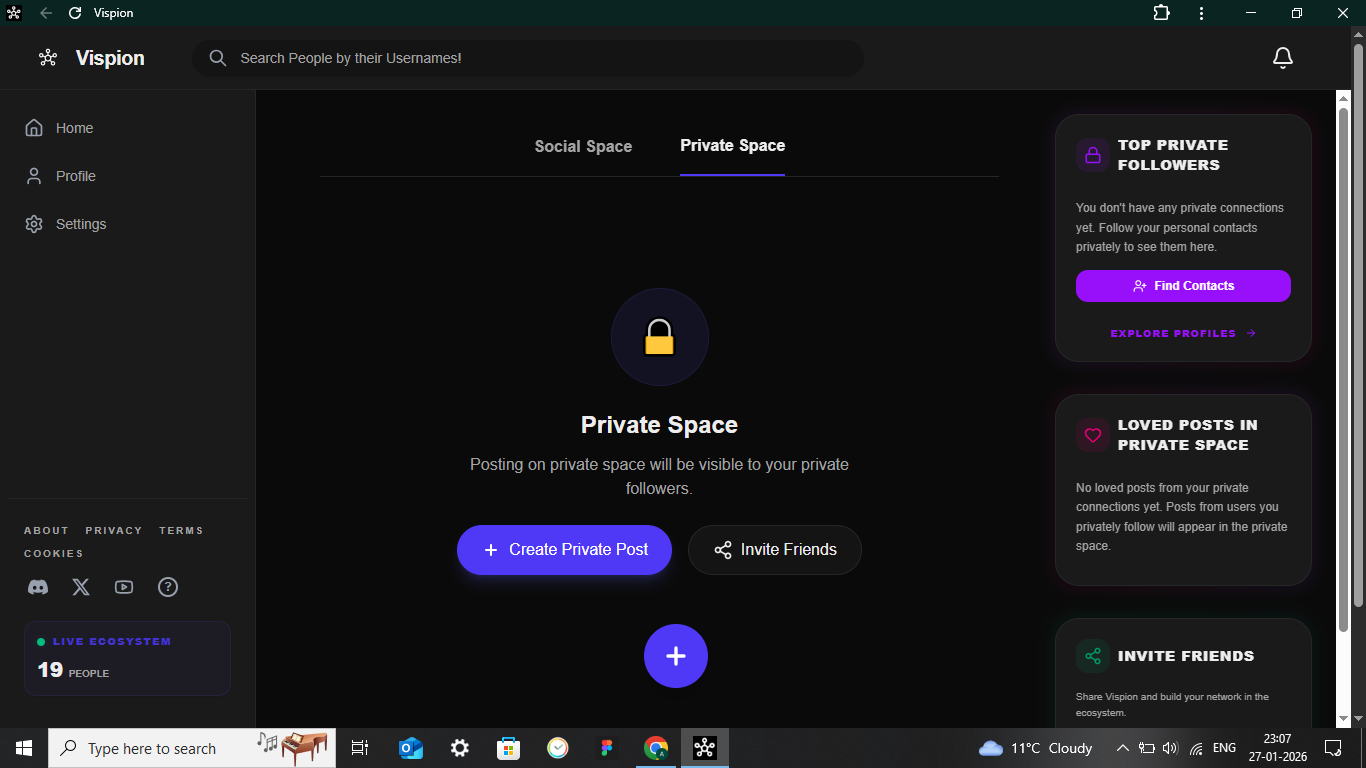Reload the app with the refresh icon
Viewport: 1366px width, 768px height.
coord(75,13)
